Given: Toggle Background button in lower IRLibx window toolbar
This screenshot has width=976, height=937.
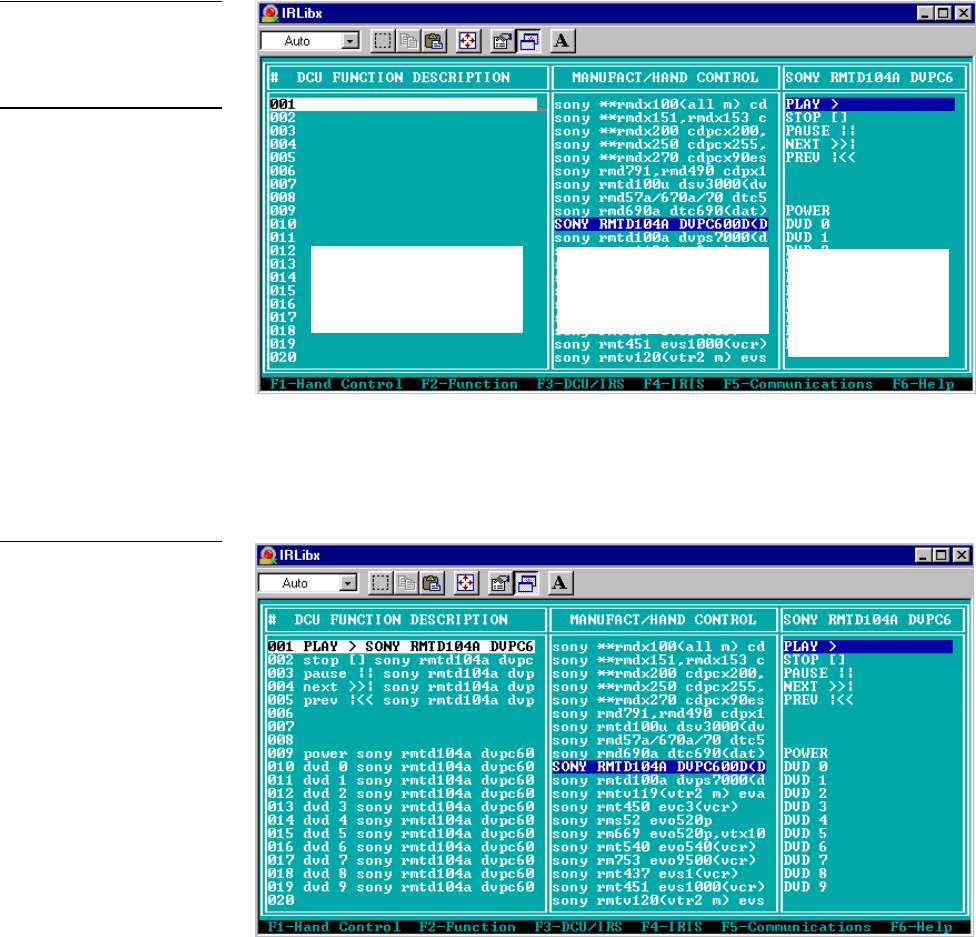Looking at the screenshot, I should [527, 583].
